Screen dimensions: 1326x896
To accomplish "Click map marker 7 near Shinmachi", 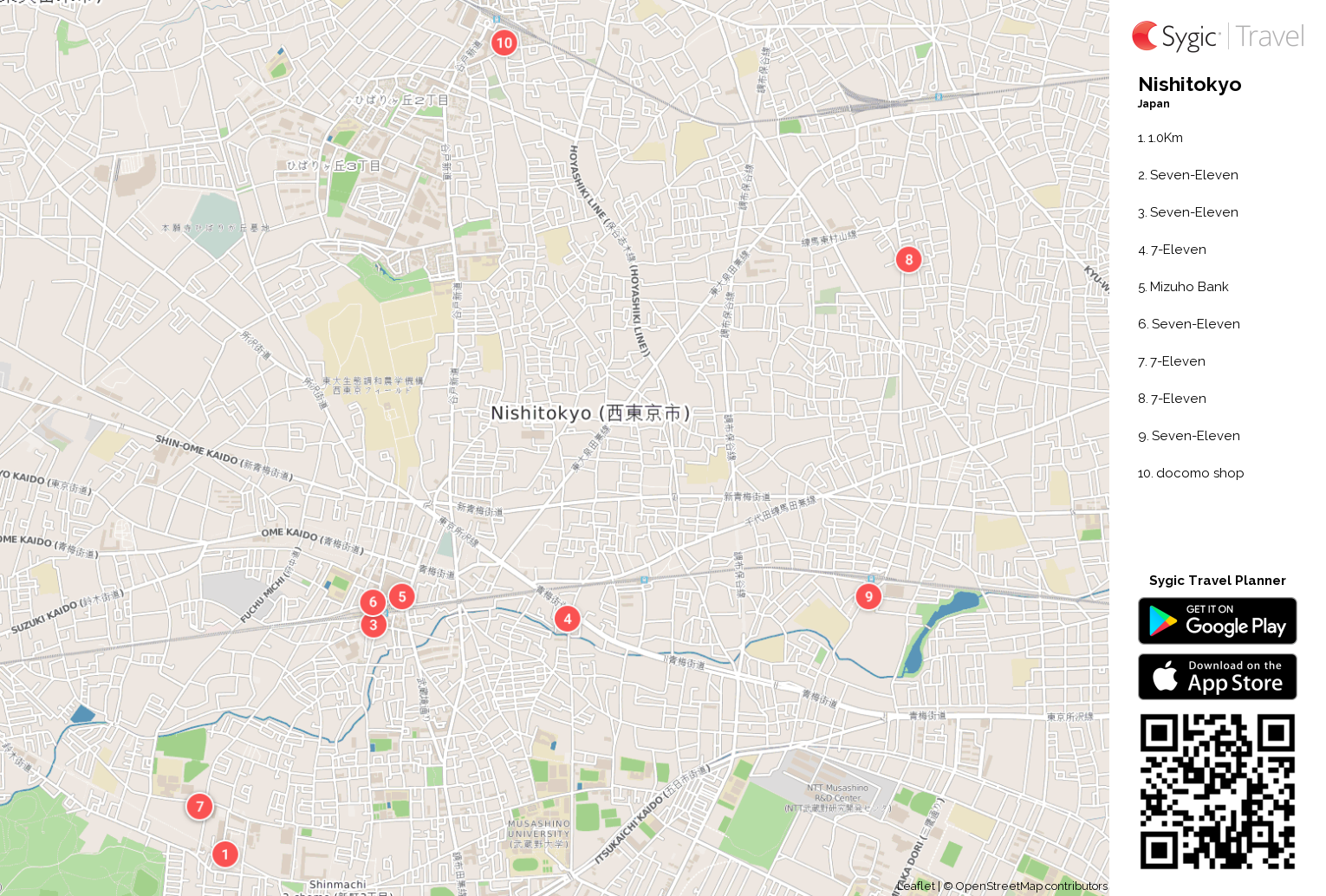I will pos(198,806).
